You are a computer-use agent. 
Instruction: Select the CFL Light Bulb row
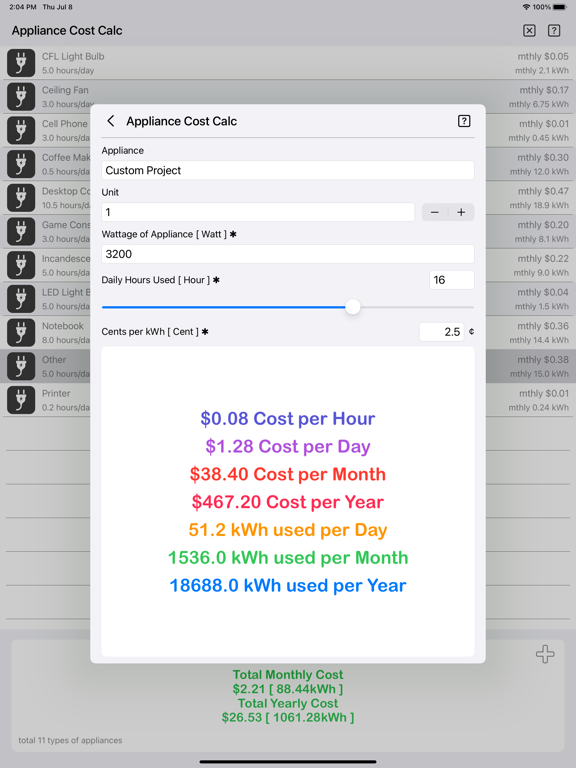(288, 63)
